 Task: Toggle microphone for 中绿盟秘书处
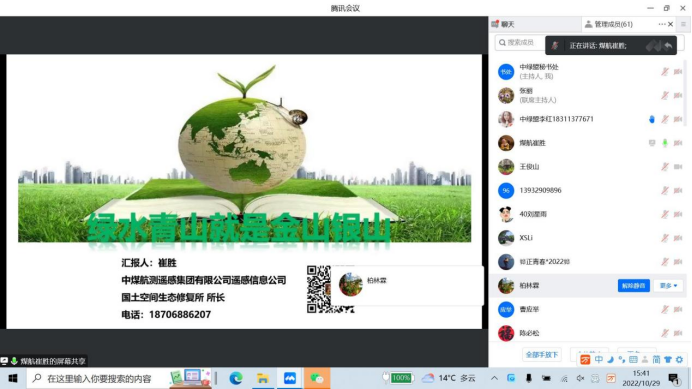(665, 72)
